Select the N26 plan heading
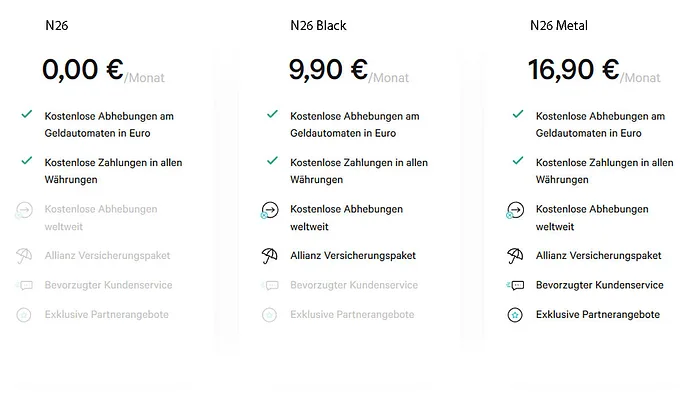This screenshot has height=394, width=700. (57, 25)
